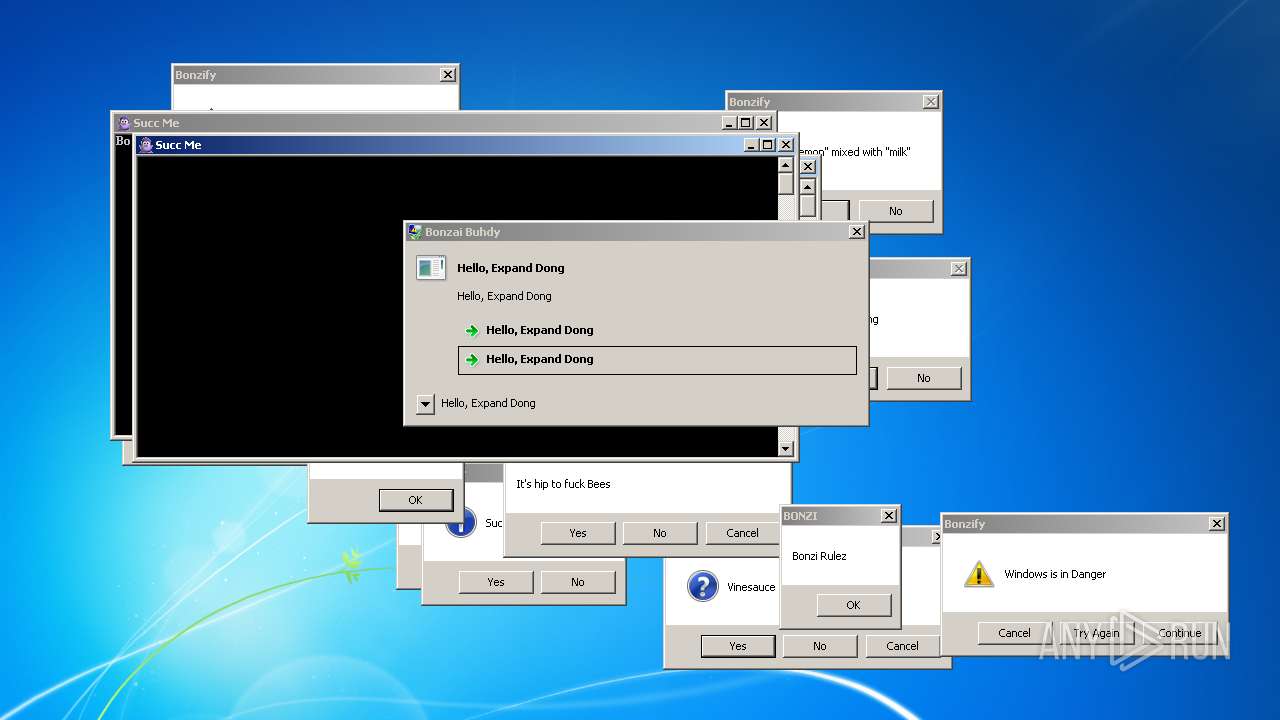The image size is (1280, 720).
Task: Click OK in the BONZI Bonzi Rulez dialog
Action: [853, 605]
